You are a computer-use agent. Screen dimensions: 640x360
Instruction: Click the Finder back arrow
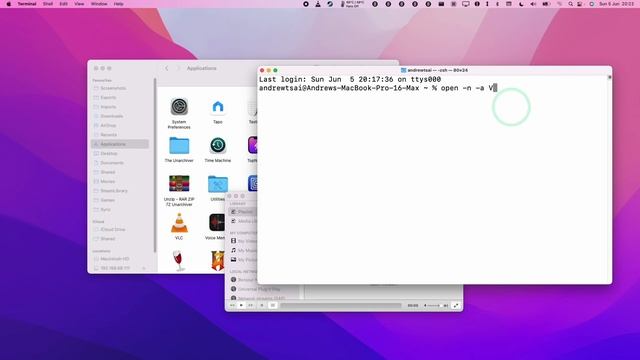167,68
